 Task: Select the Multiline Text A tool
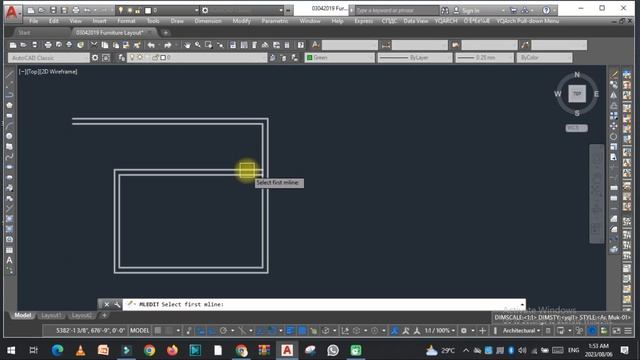pyautogui.click(x=9, y=260)
